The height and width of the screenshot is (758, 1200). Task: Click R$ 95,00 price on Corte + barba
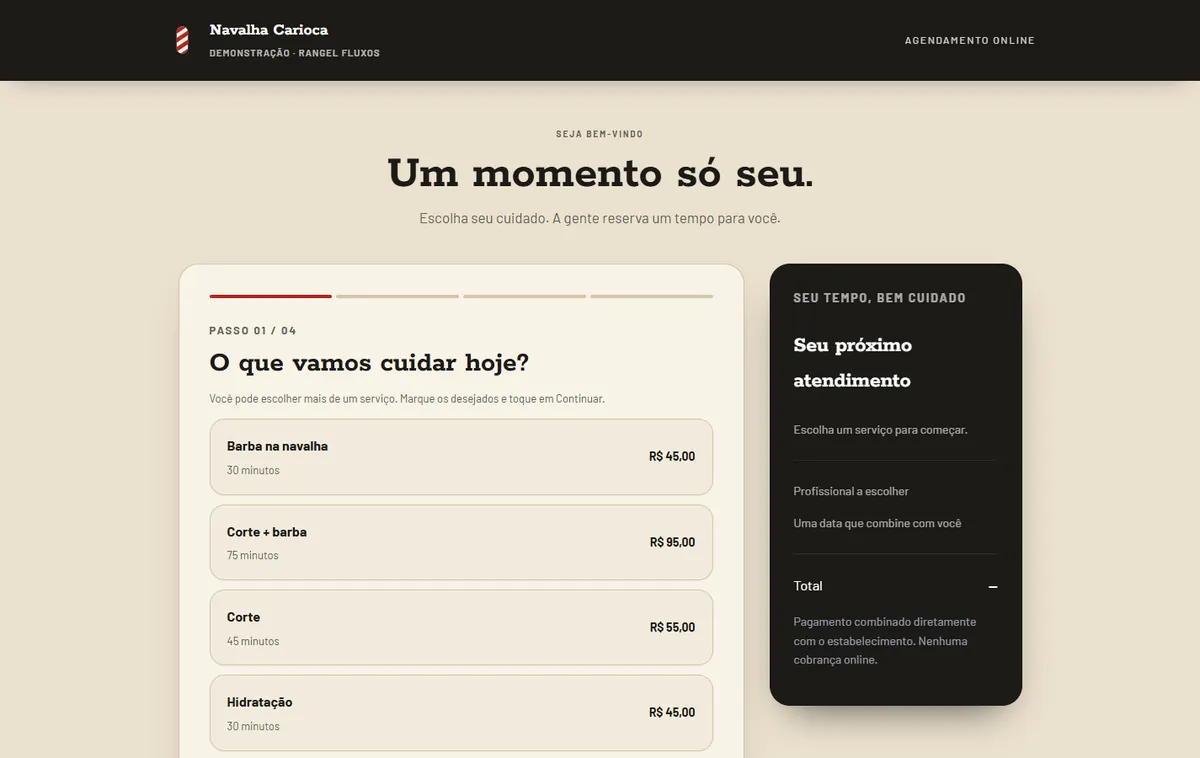point(672,542)
